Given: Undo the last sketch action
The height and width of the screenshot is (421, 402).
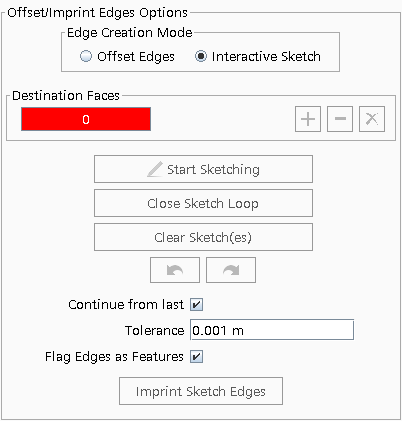Looking at the screenshot, I should [x=175, y=270].
